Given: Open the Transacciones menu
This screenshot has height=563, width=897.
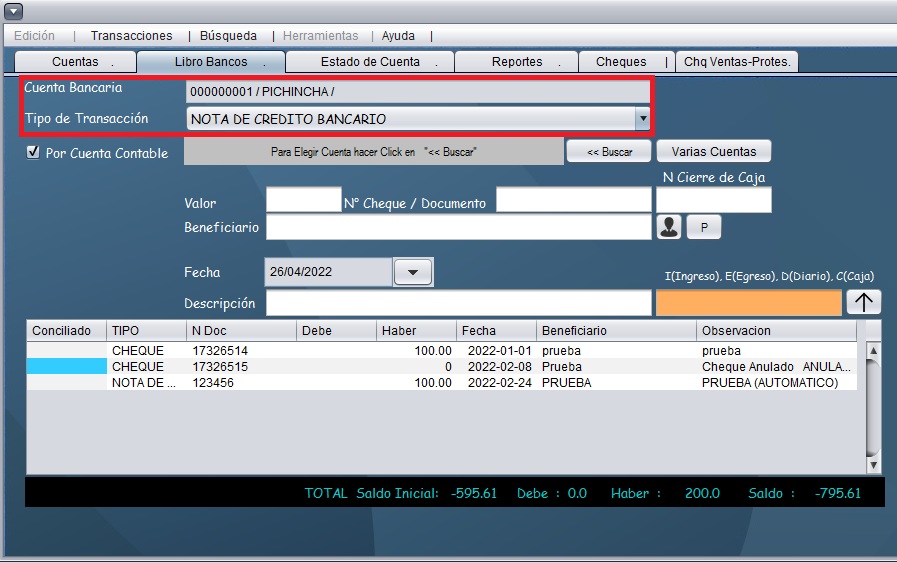Looking at the screenshot, I should point(131,35).
